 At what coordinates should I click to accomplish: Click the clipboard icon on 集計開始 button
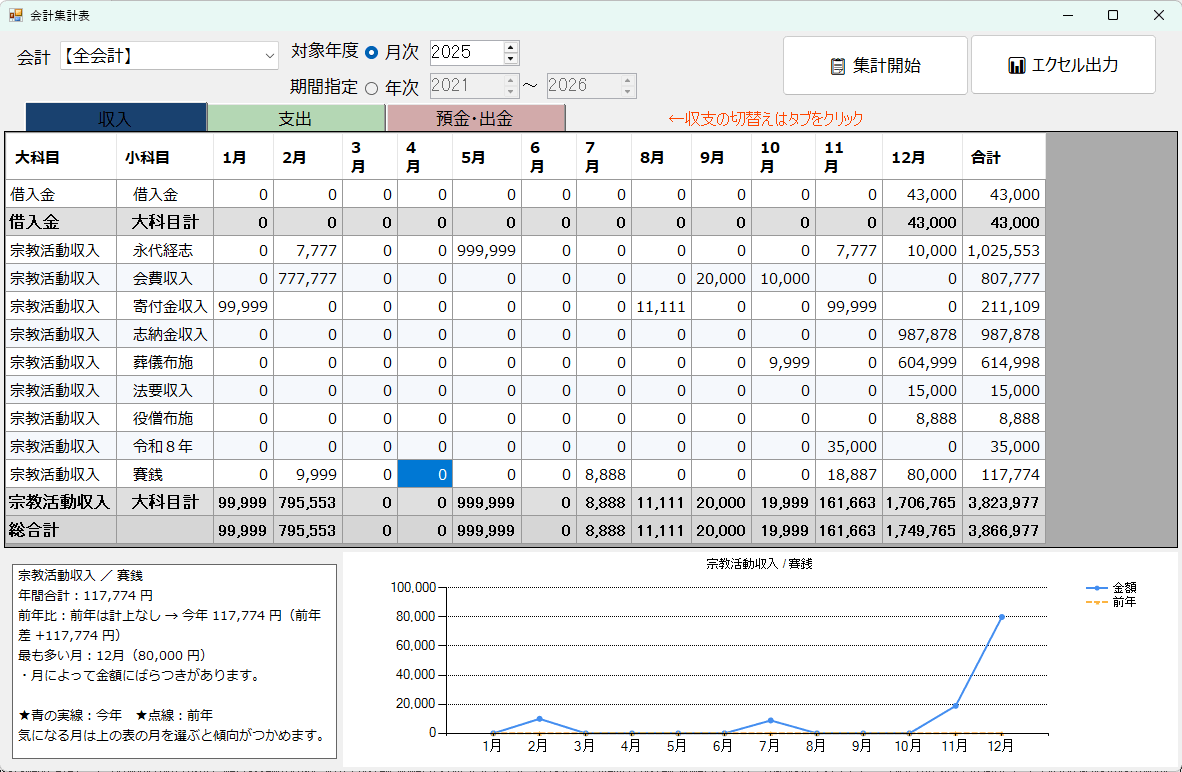[x=838, y=66]
